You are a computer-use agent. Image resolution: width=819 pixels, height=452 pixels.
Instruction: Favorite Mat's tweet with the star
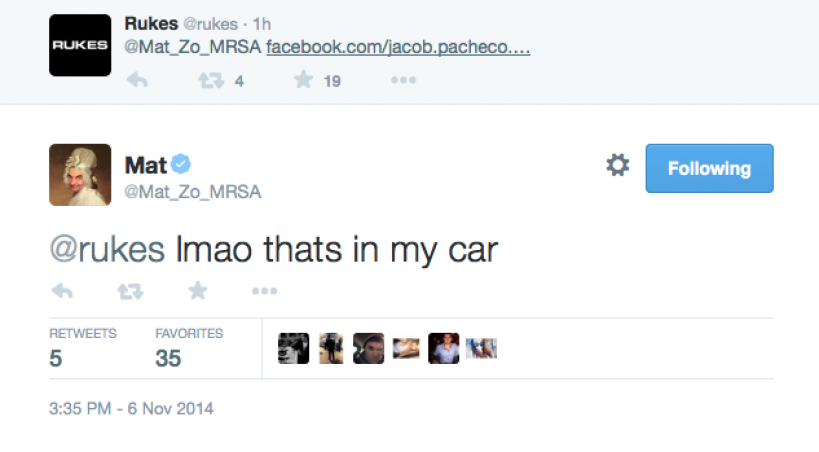click(x=198, y=291)
